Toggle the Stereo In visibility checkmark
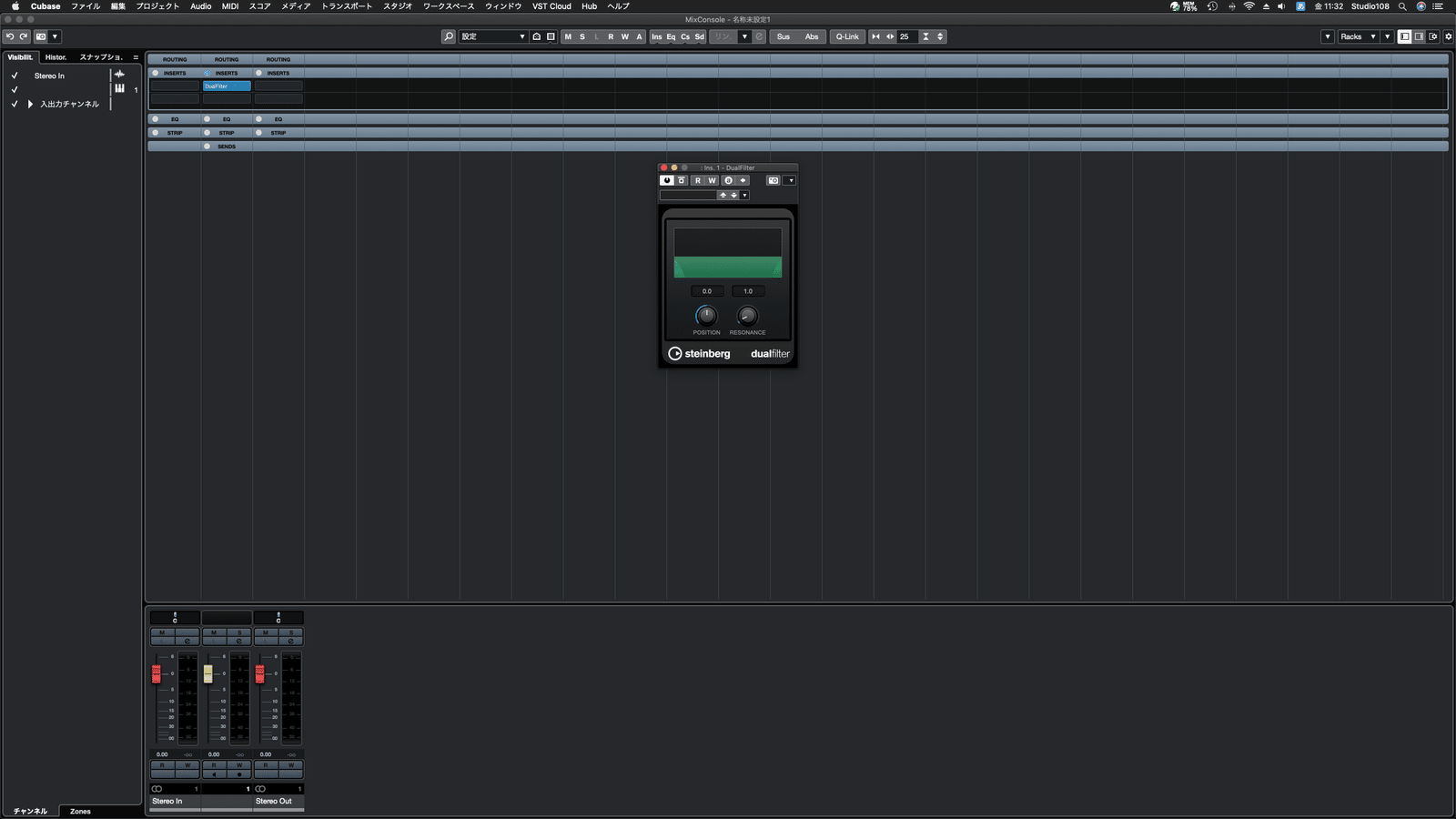This screenshot has height=819, width=1456. [x=15, y=76]
